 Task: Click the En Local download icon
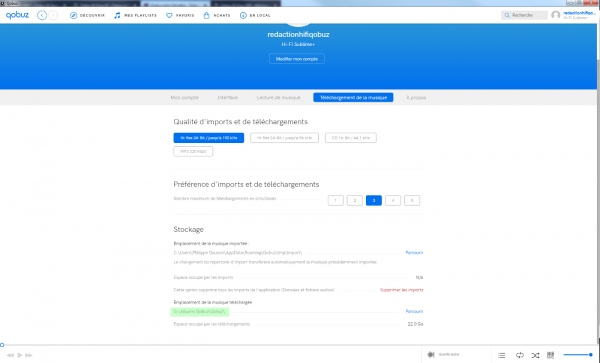[x=243, y=15]
